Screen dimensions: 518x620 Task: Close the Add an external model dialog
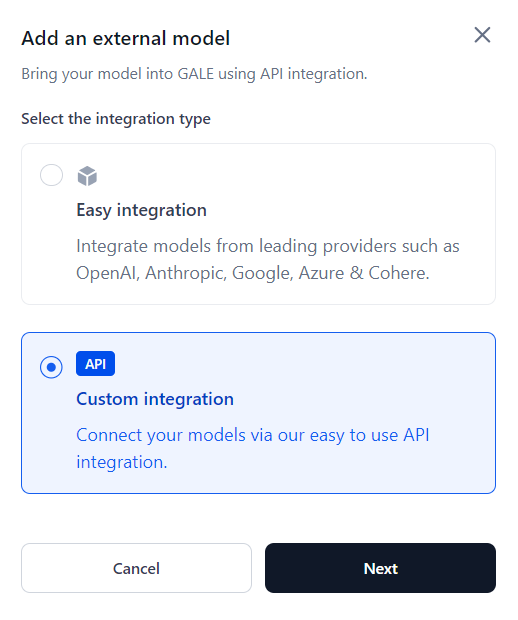[482, 35]
